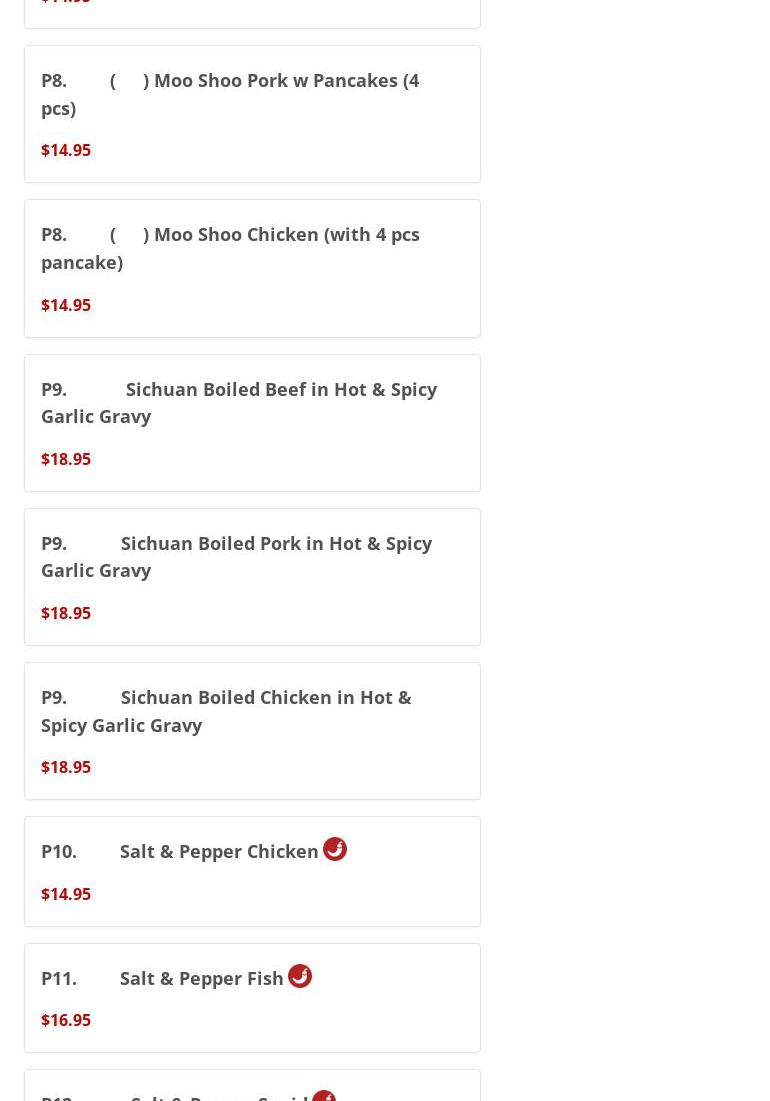Click the $18.95 price under Sichuan Boiled Chicken
The image size is (770, 1101).
(x=66, y=767)
